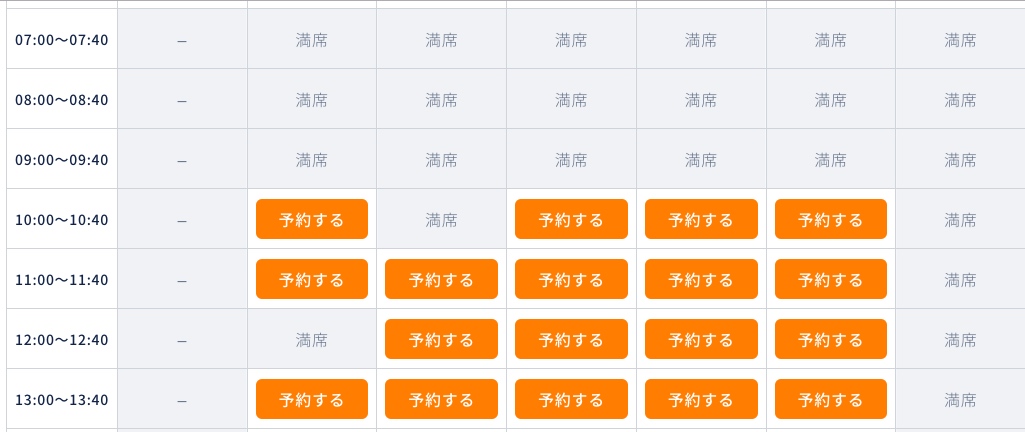The width and height of the screenshot is (1025, 432).
Task: Reserve rightmost 予約する slot in 11:00~11:40 row
Action: [x=831, y=279]
